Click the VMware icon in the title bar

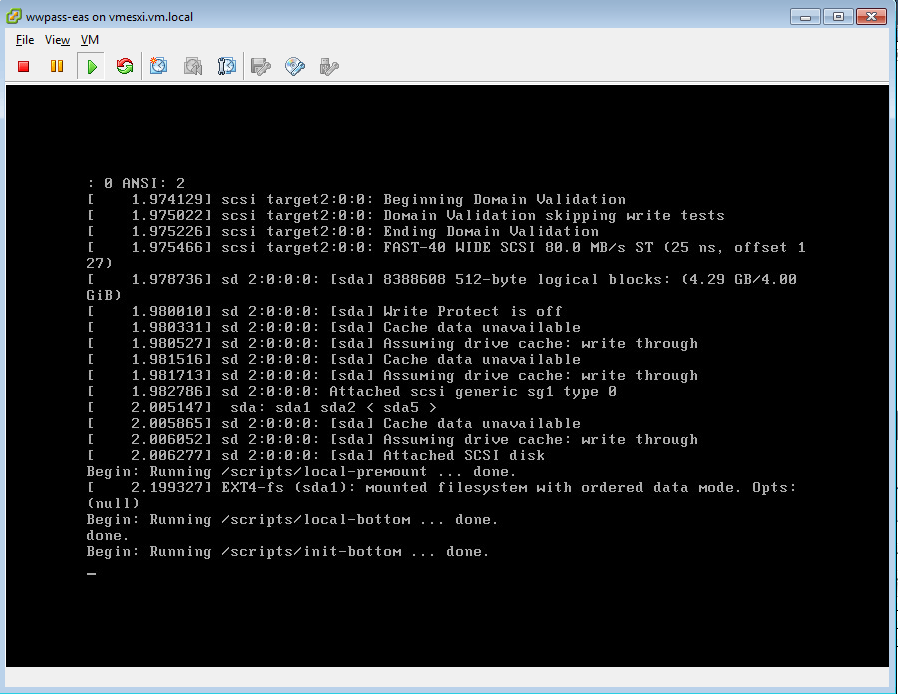click(x=12, y=16)
